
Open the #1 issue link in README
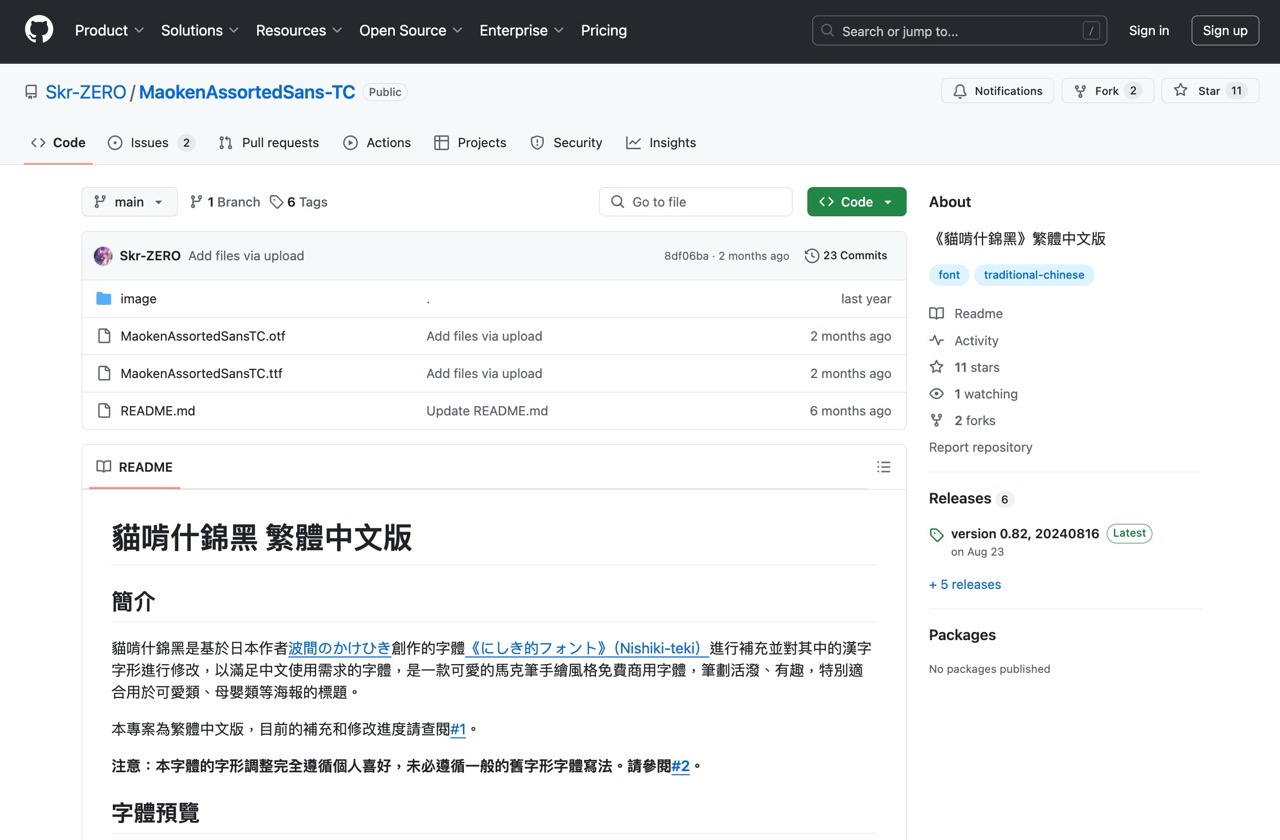458,729
